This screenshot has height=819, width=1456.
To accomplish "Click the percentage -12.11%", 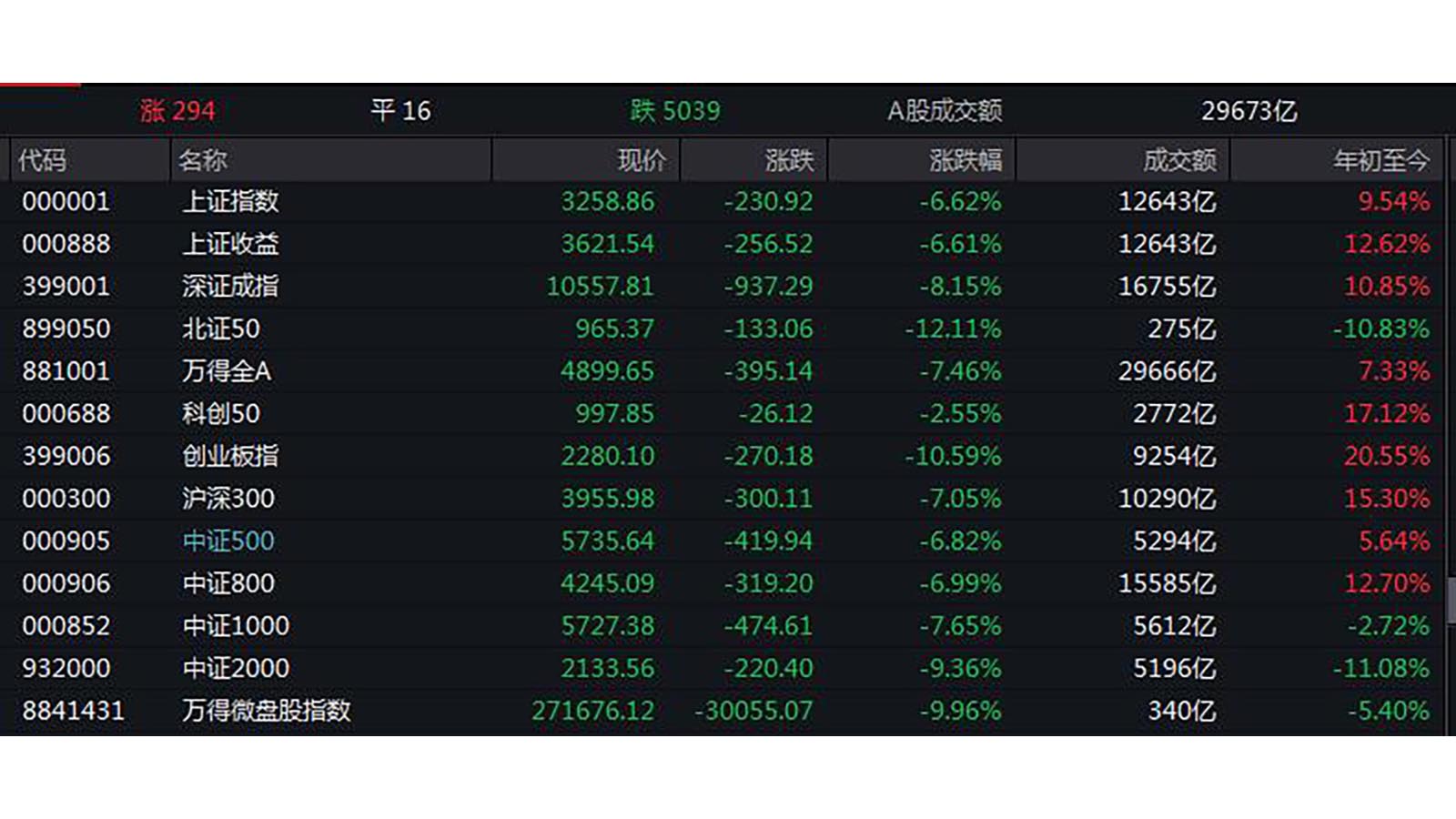I will [953, 329].
